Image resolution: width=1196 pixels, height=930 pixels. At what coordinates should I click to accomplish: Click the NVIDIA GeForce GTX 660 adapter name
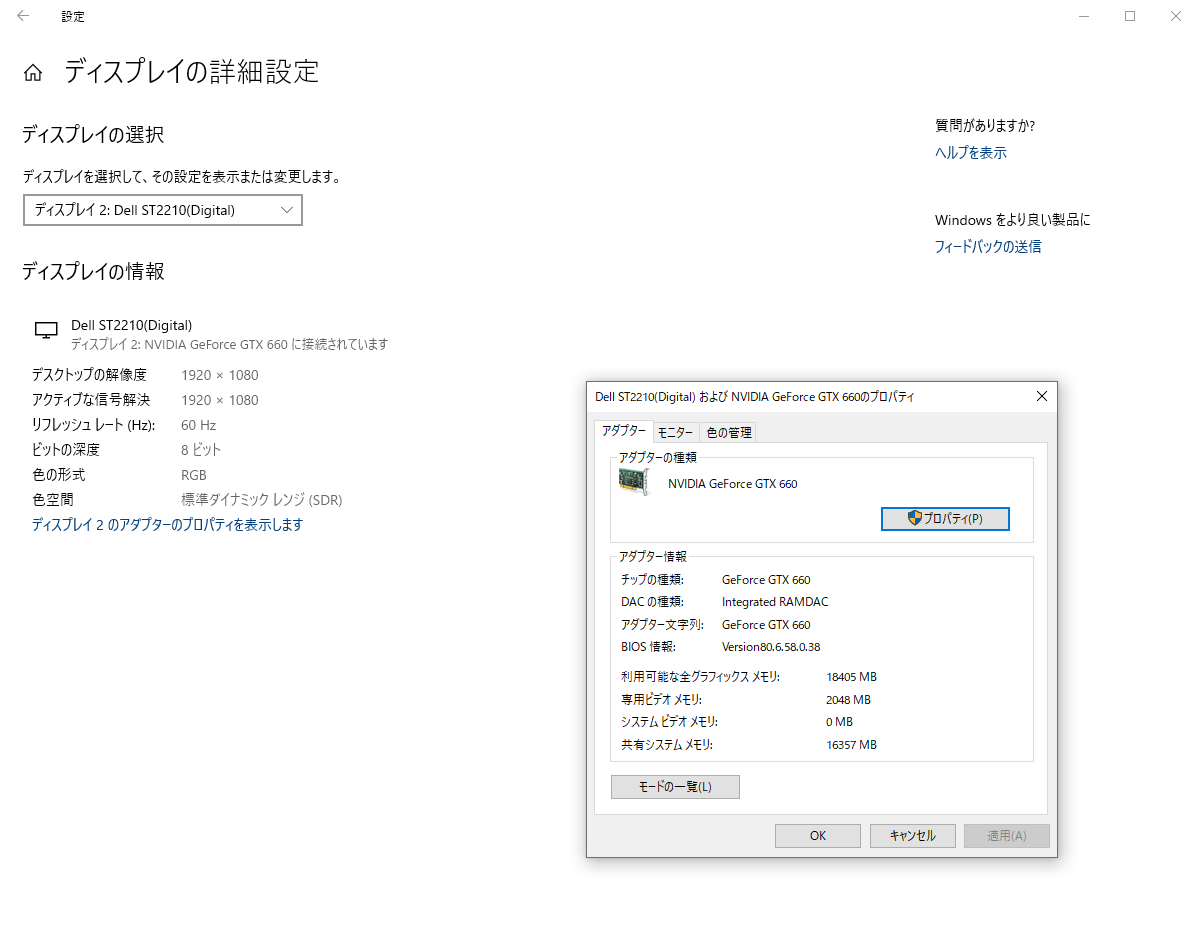(732, 484)
